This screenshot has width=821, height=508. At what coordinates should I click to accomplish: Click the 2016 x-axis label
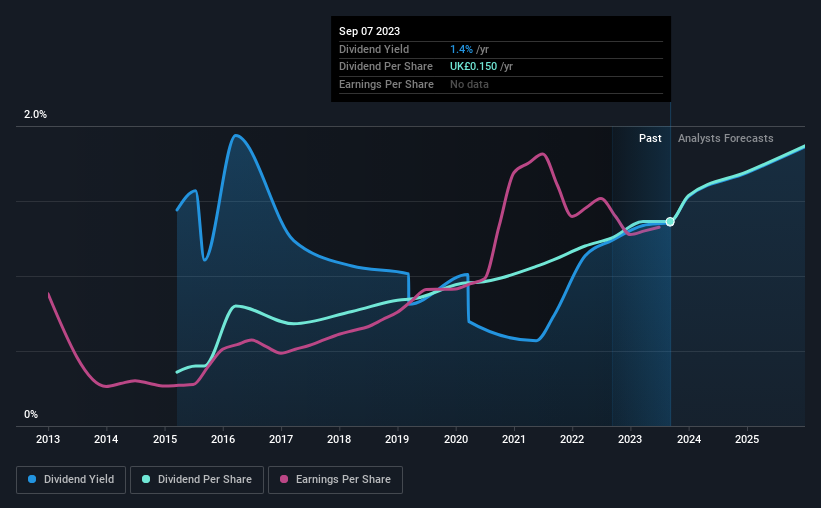coord(223,439)
